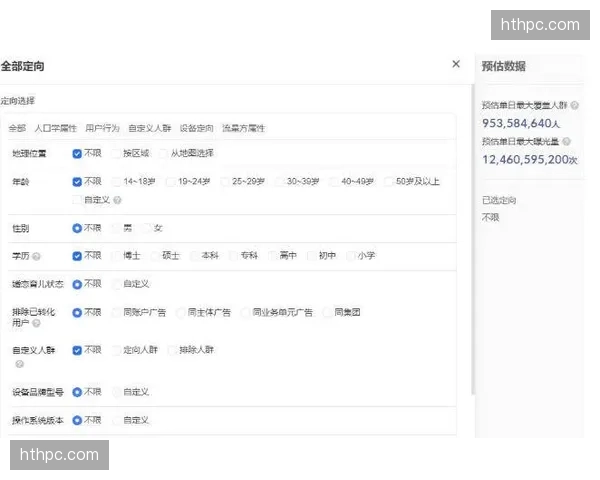Check 高中 education level
The width and height of the screenshot is (600, 480).
pos(273,256)
